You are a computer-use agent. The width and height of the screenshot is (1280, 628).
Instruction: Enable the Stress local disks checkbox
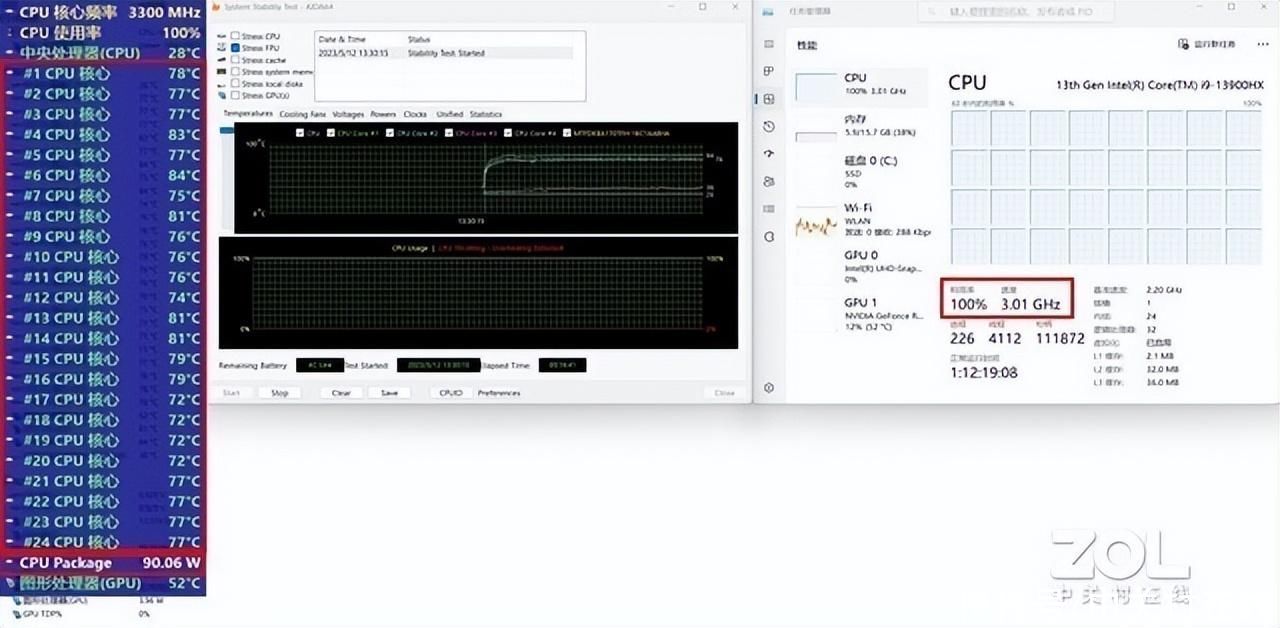click(235, 84)
